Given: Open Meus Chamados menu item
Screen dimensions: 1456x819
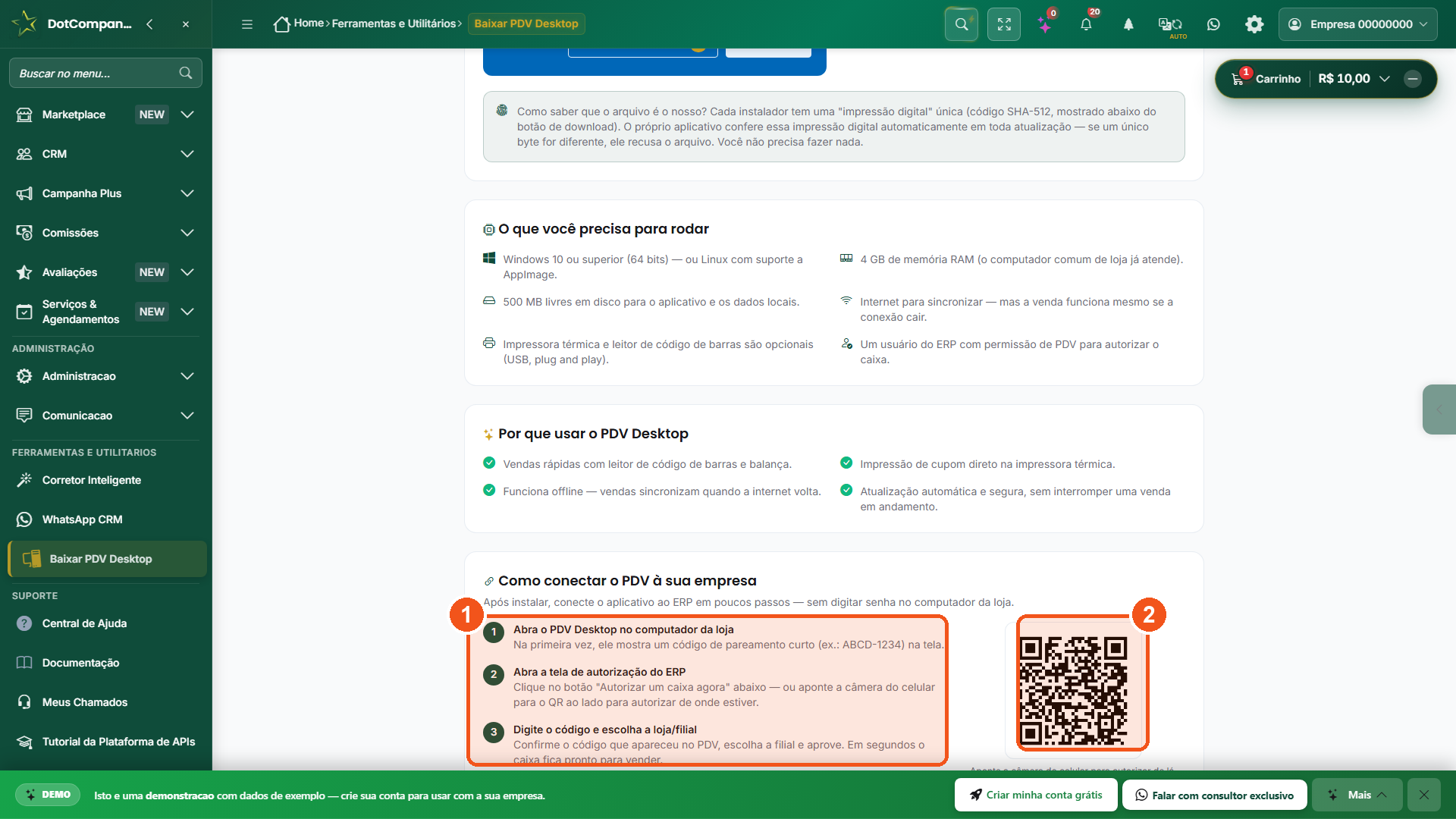Looking at the screenshot, I should click(x=105, y=702).
